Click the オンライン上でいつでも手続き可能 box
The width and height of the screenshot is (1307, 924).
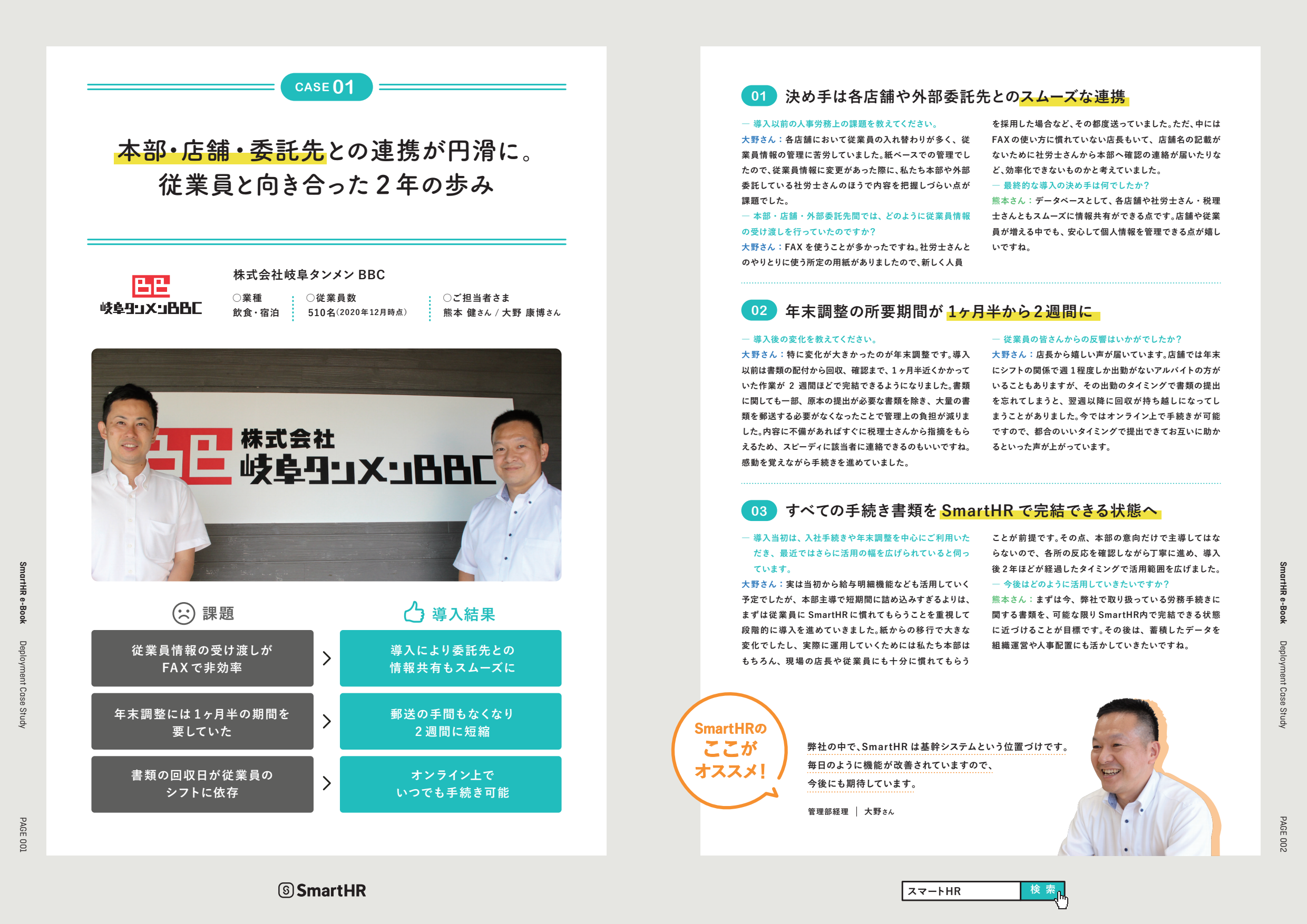pos(451,784)
